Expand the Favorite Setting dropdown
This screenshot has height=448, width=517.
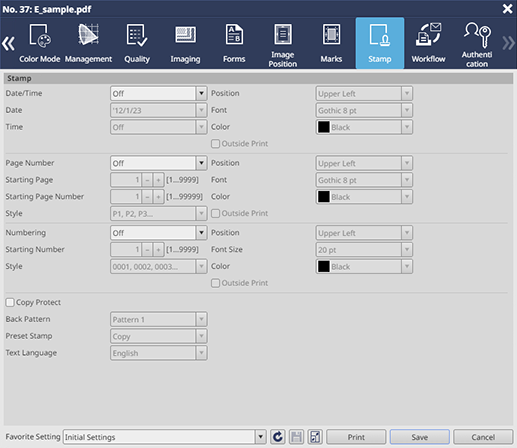pyautogui.click(x=261, y=437)
